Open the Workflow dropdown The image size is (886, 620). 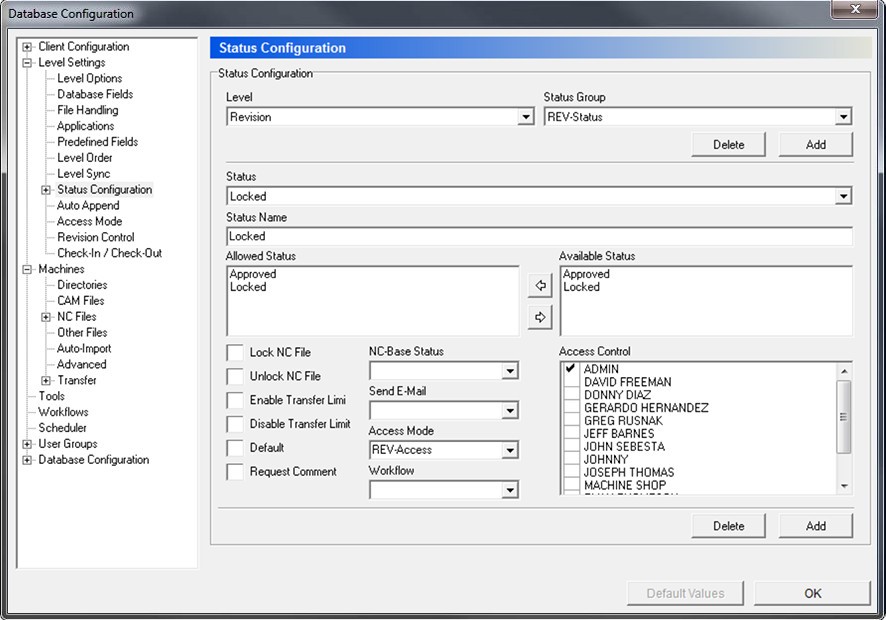click(510, 489)
